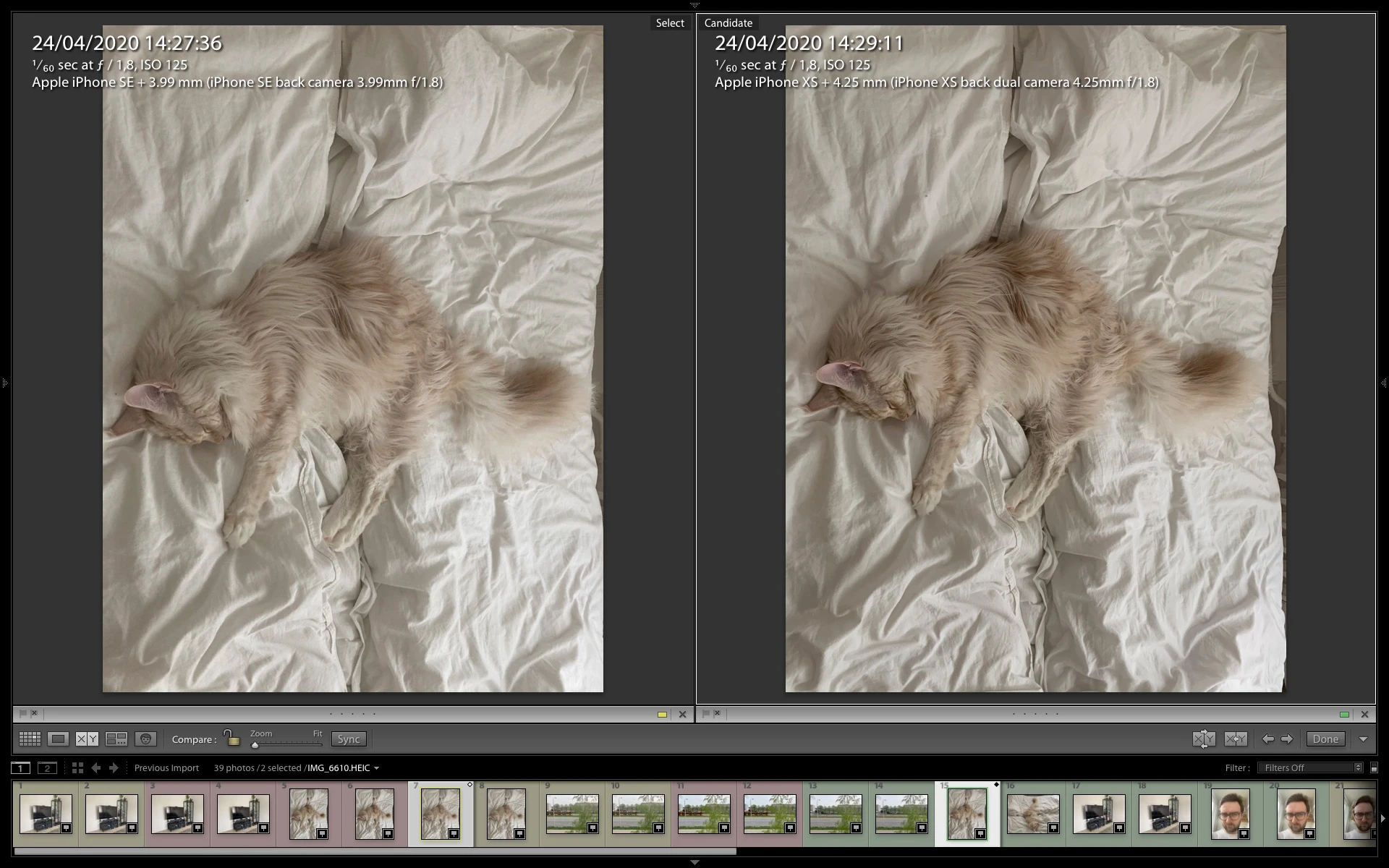Viewport: 1389px width, 868px height.
Task: Select highlighted cat thumbnail number 7
Action: 441,814
